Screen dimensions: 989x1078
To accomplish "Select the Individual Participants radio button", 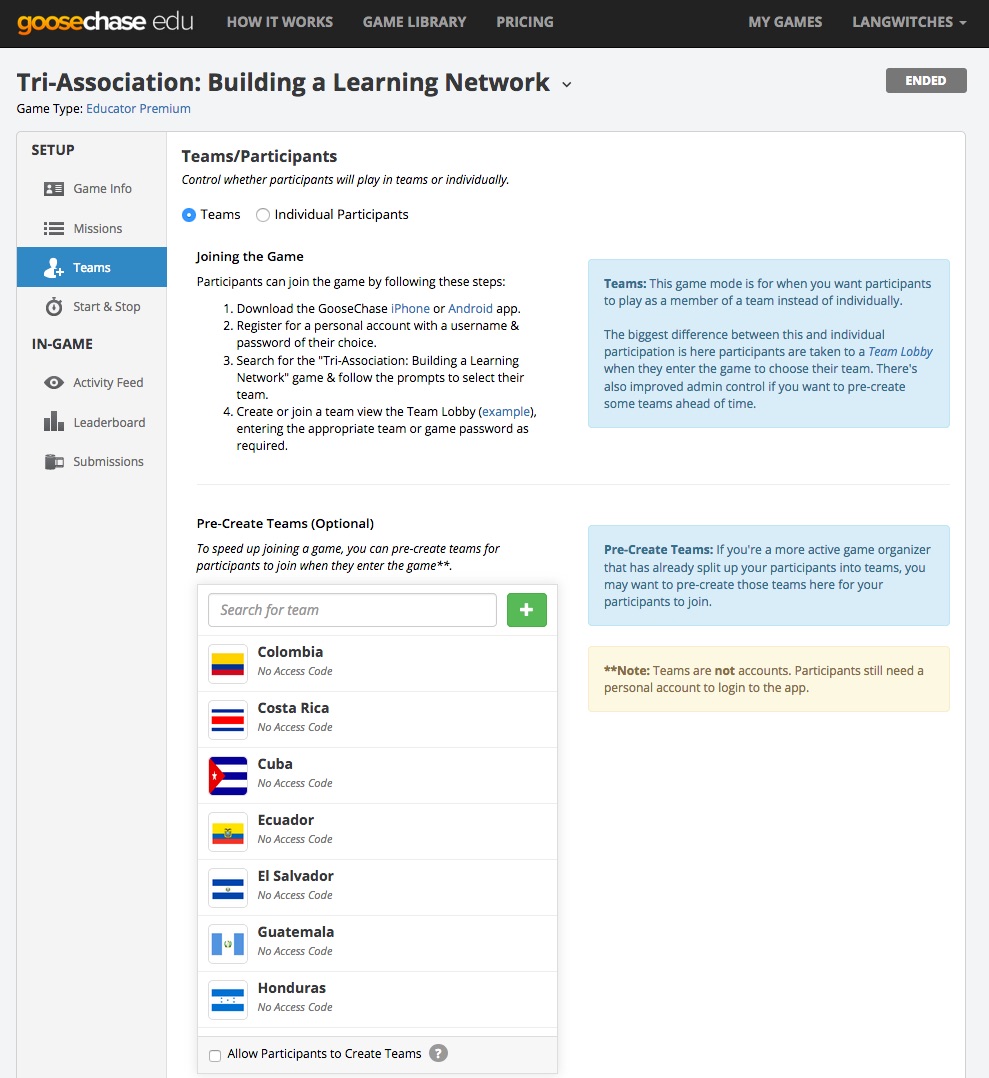I will pos(263,215).
